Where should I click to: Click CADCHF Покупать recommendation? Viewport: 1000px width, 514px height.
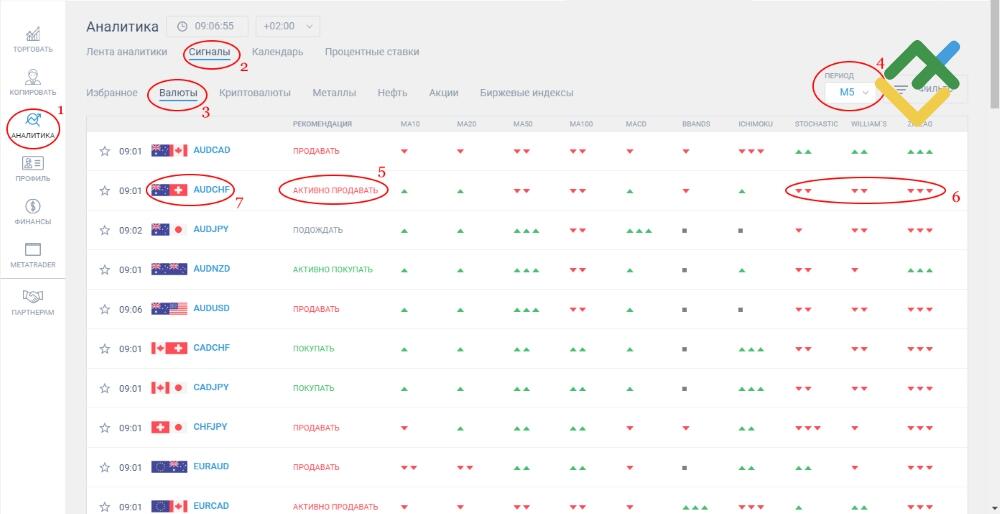click(x=314, y=349)
